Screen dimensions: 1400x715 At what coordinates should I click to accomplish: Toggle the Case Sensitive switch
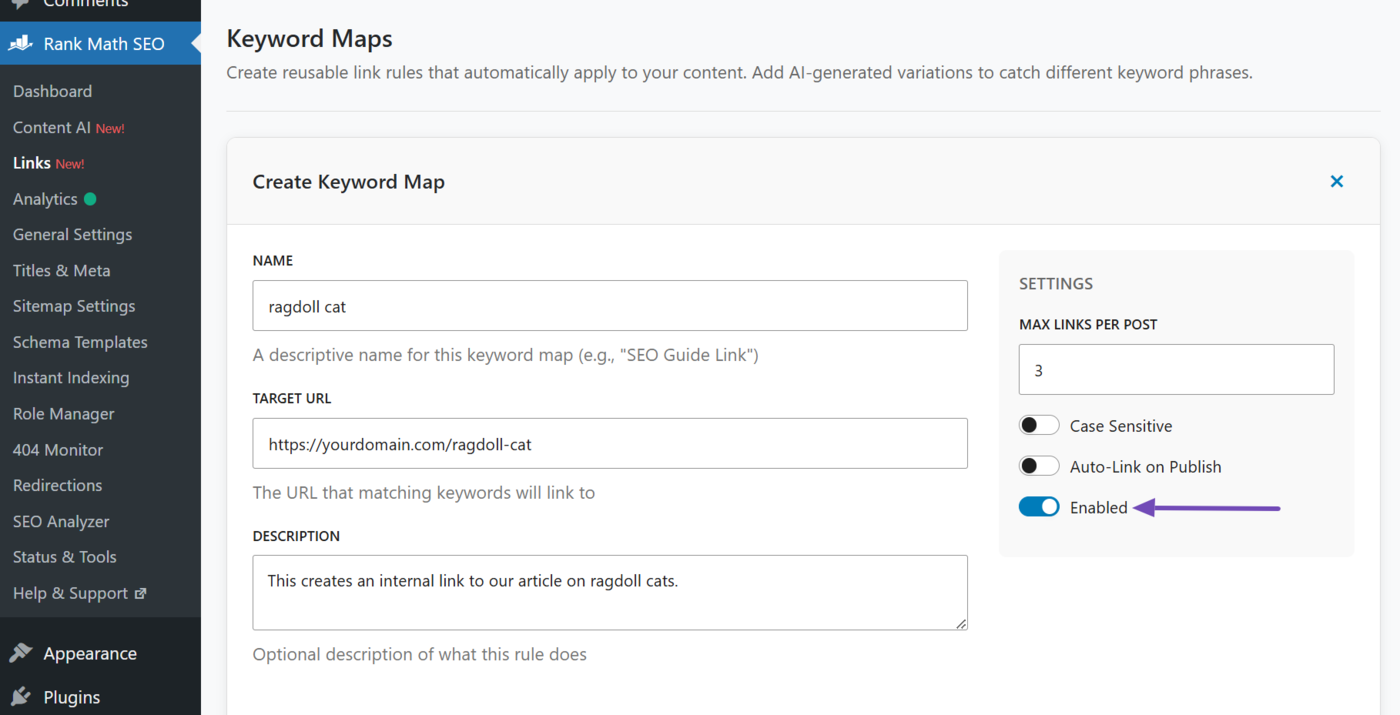point(1039,426)
